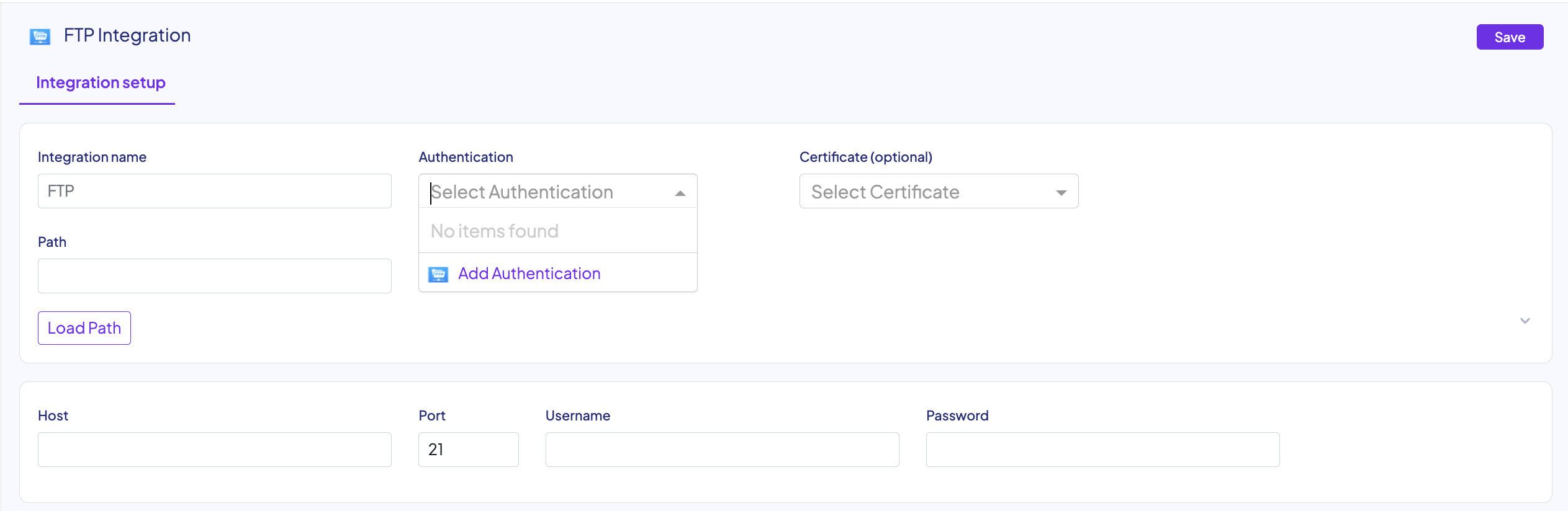Collapse the Authentication dropdown using its caret
1568x511 pixels.
pos(680,193)
